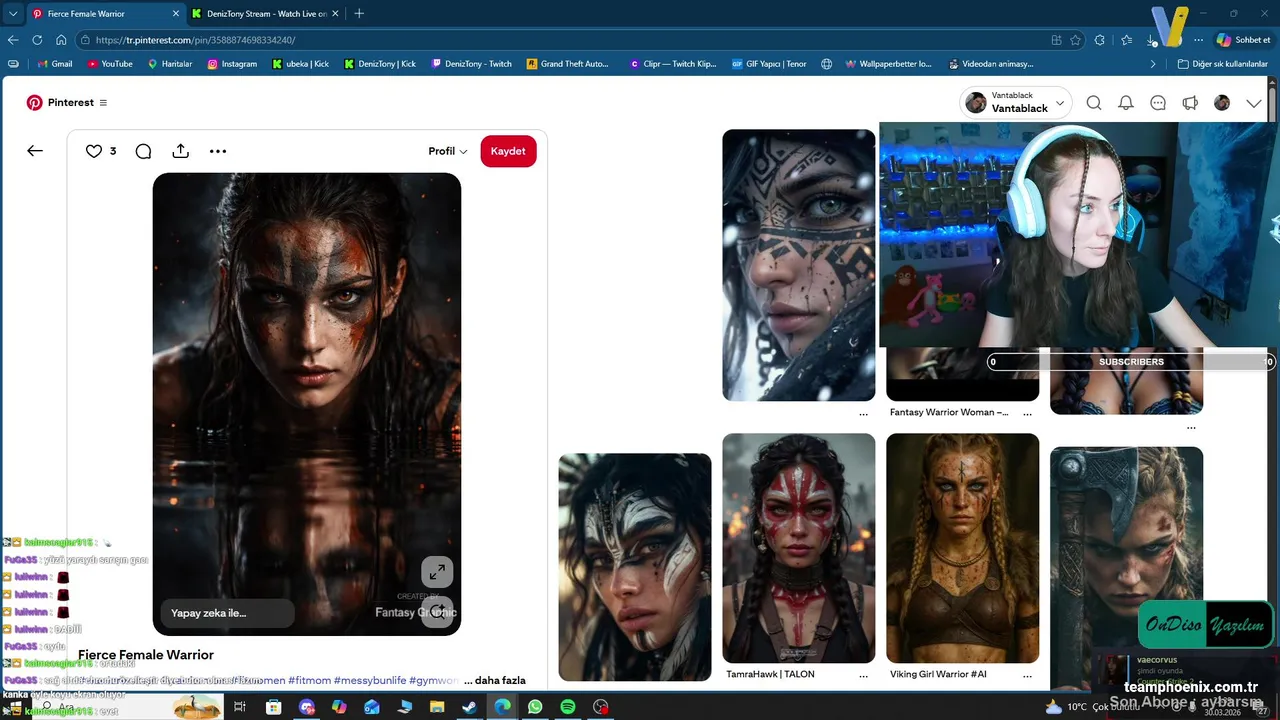This screenshot has height=720, width=1280.
Task: Click the Pinterest logo
Action: tap(34, 102)
